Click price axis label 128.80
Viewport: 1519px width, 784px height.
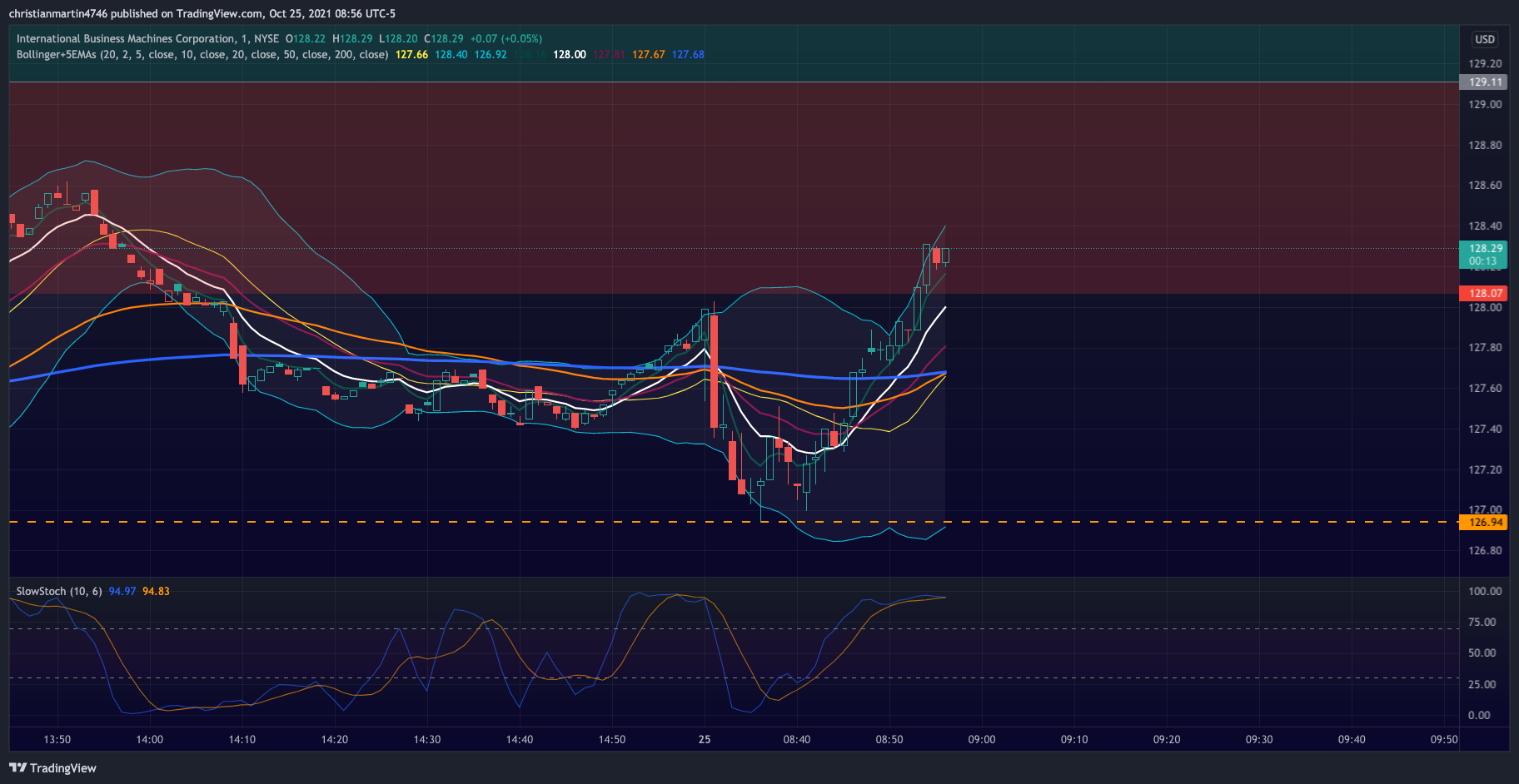tap(1485, 145)
